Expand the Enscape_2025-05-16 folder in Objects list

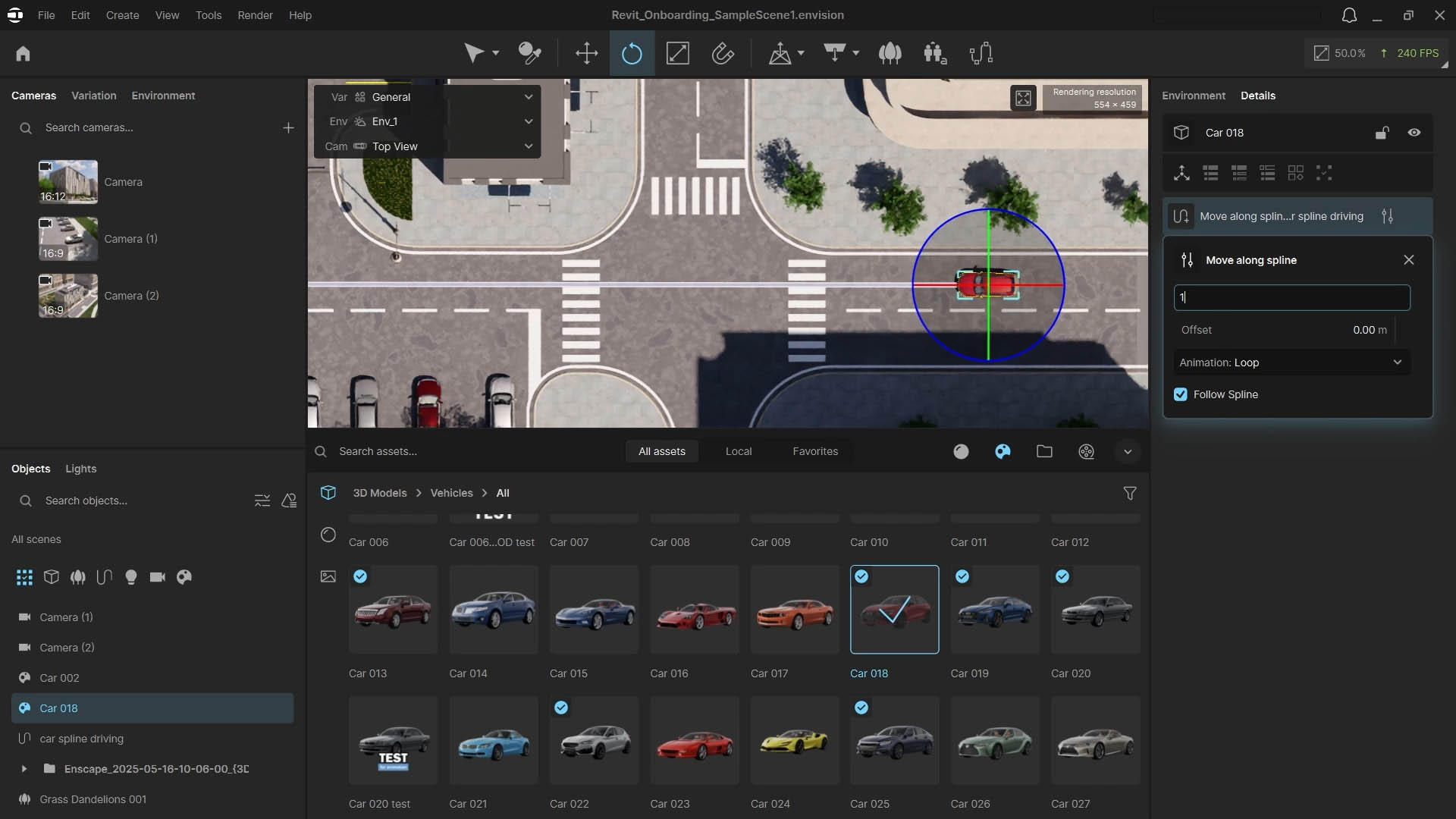point(25,769)
